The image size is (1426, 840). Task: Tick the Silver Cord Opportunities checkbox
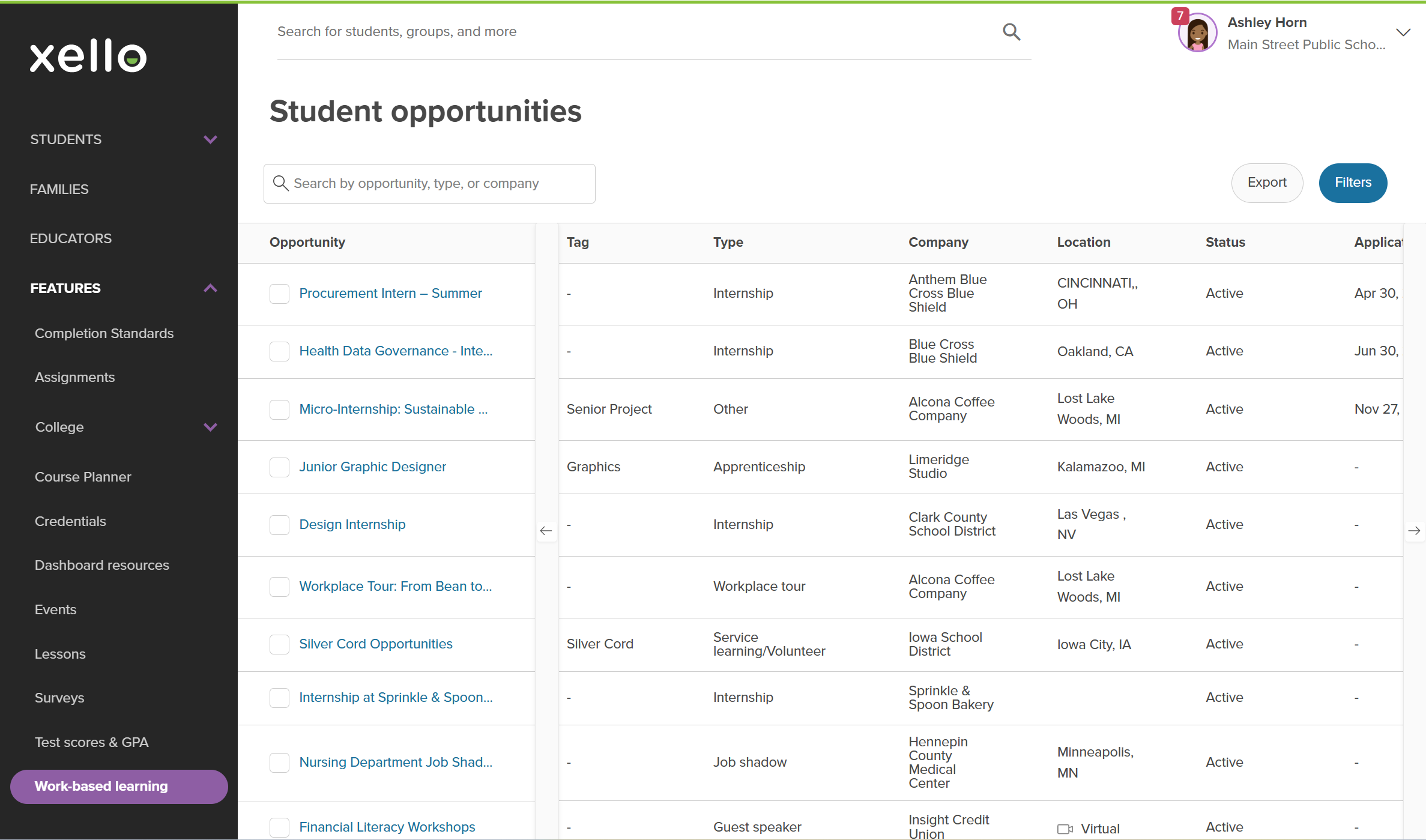tap(279, 644)
